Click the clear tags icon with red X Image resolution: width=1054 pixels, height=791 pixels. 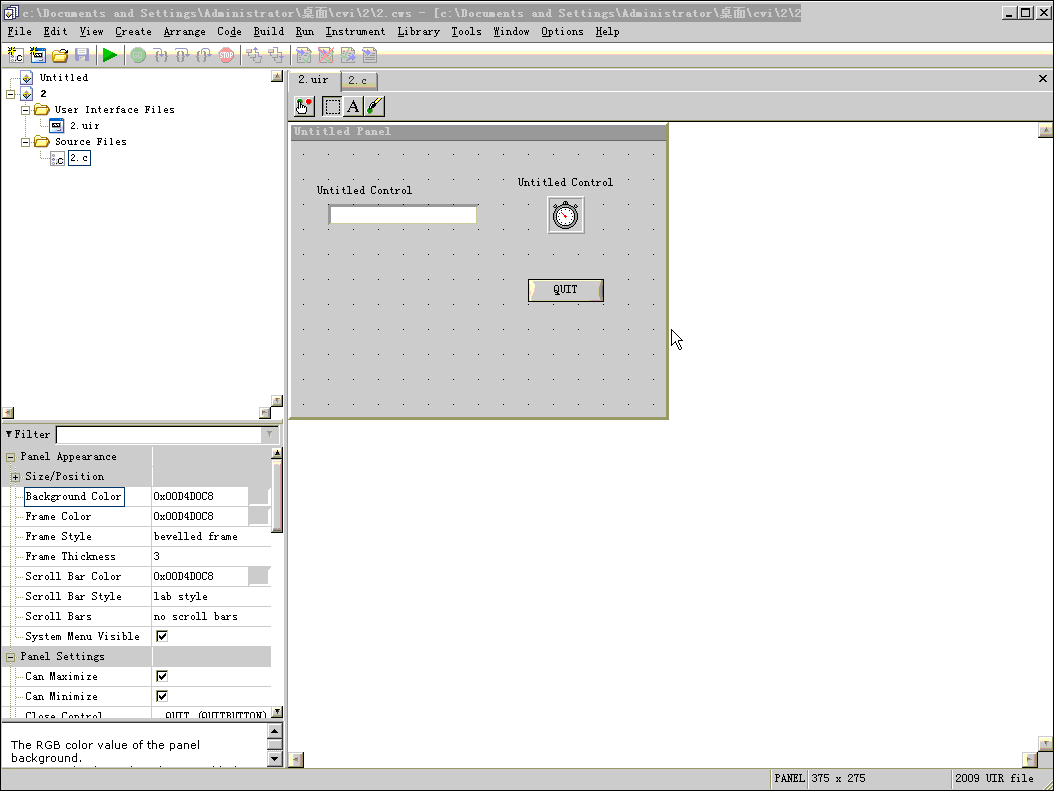point(325,56)
